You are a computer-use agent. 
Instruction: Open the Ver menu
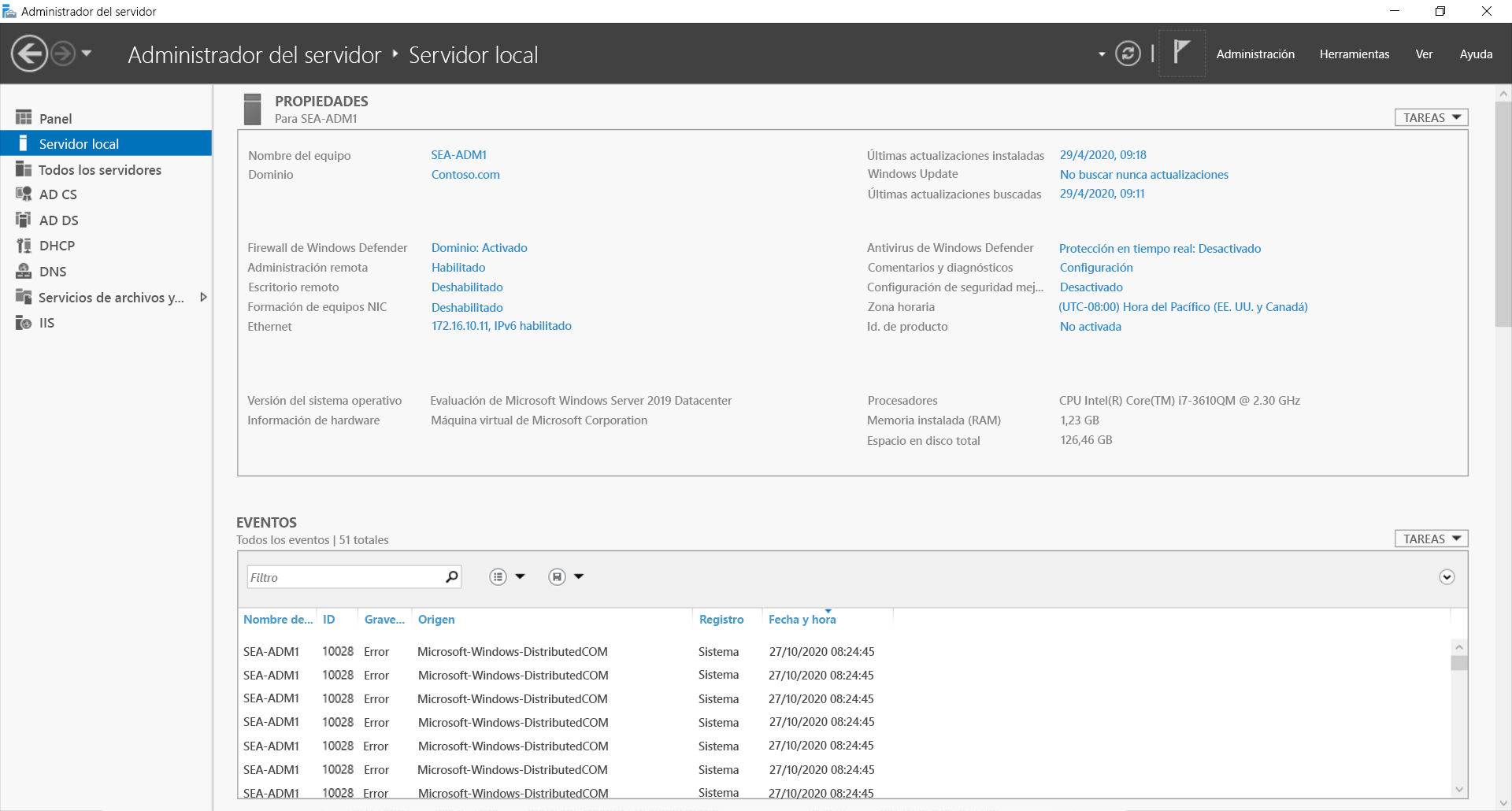[x=1424, y=54]
